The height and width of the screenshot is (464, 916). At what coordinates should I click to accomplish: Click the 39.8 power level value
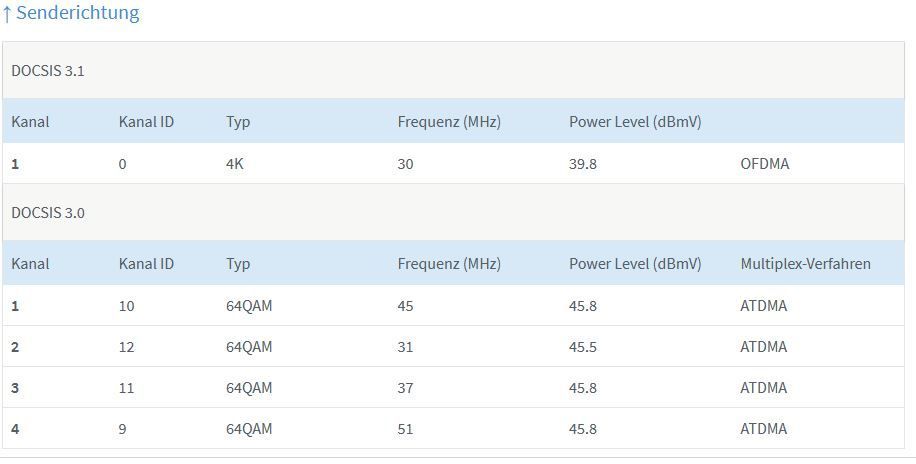(583, 164)
